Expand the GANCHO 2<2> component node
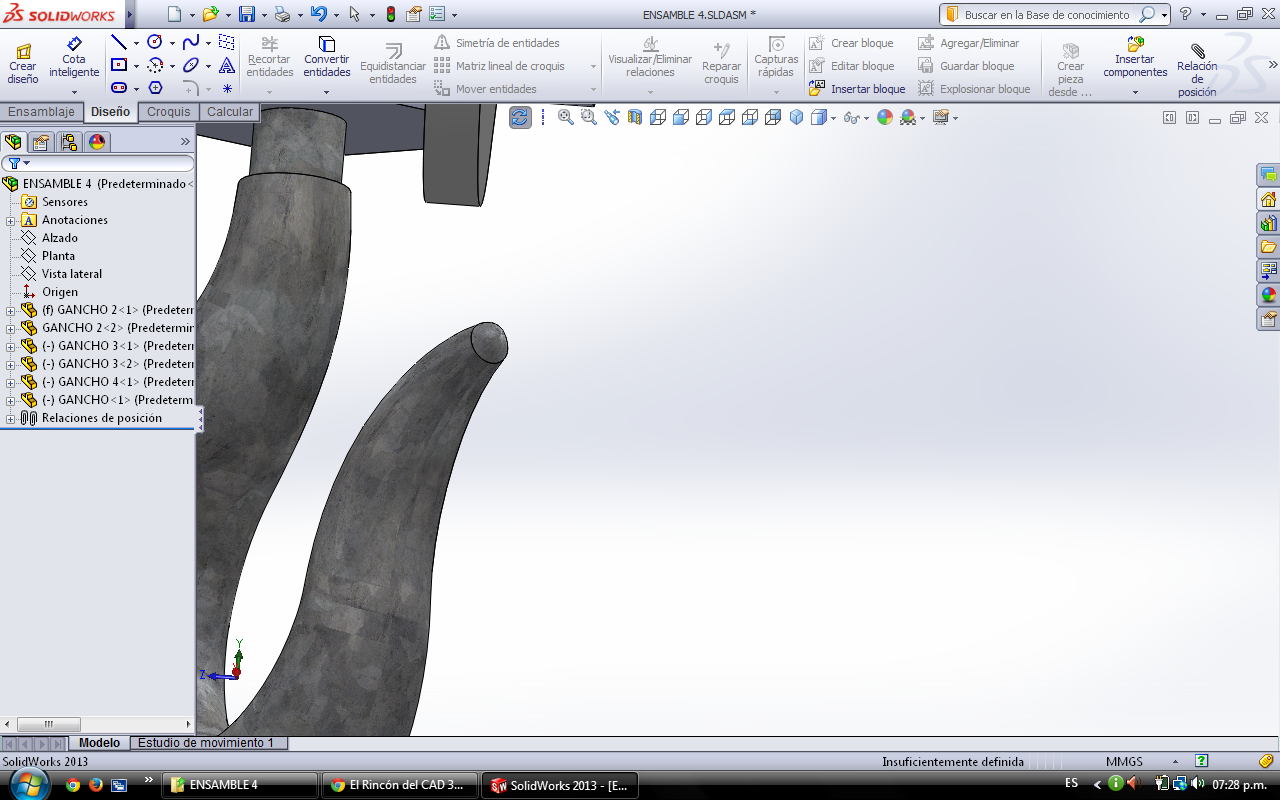The width and height of the screenshot is (1280, 800). (11, 329)
